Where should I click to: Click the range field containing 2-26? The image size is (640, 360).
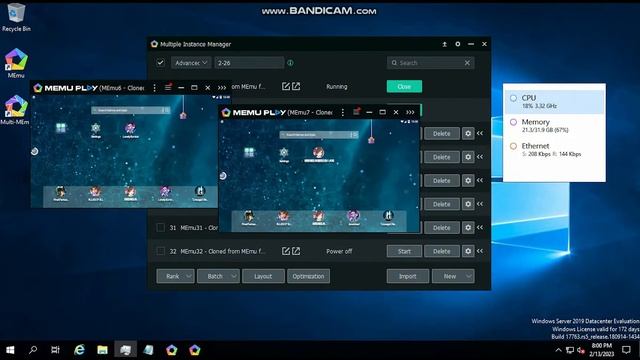click(249, 63)
